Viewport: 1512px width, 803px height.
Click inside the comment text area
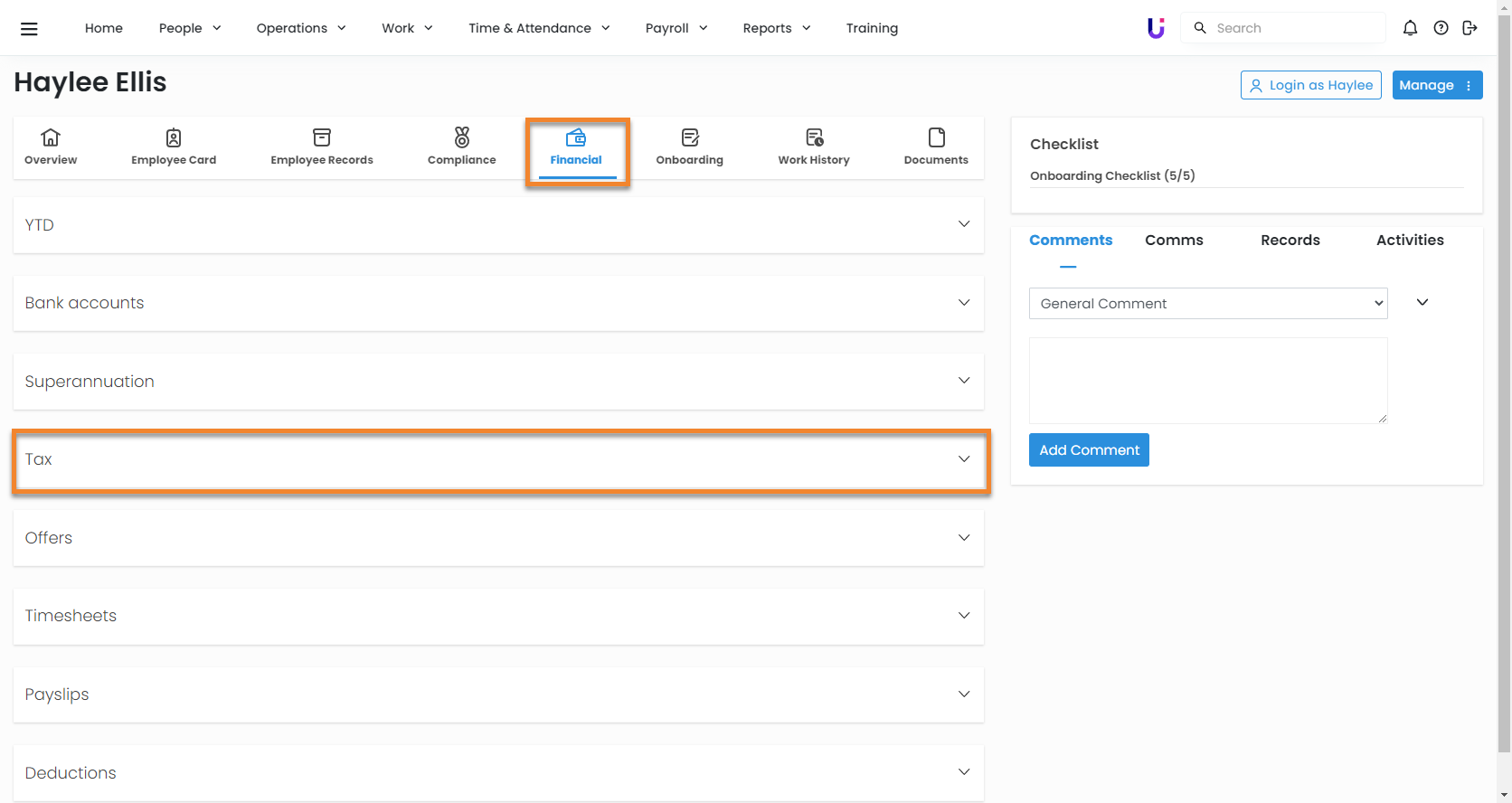[x=1208, y=380]
